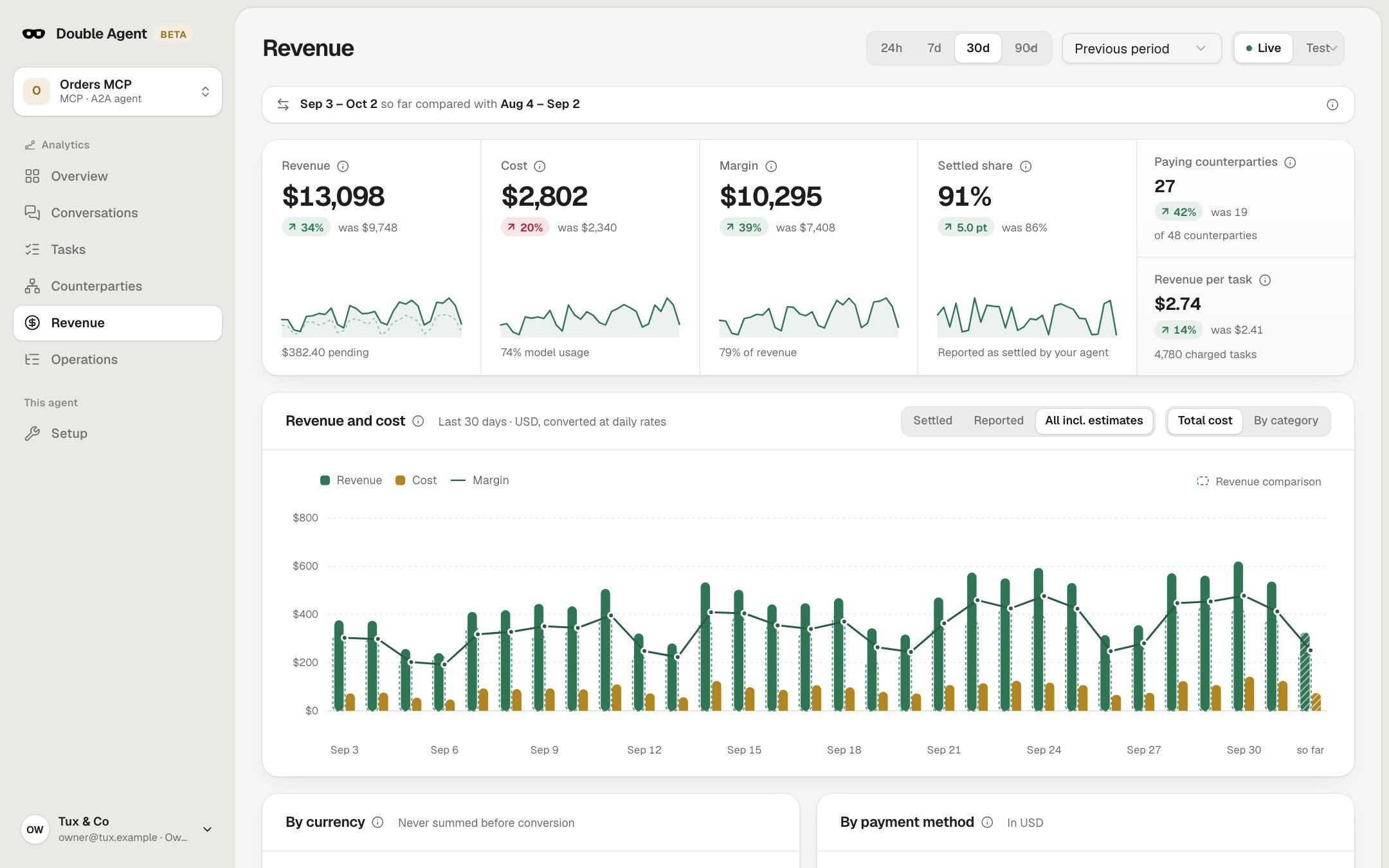1389x868 pixels.
Task: Select the 30d time range
Action: pyautogui.click(x=977, y=48)
